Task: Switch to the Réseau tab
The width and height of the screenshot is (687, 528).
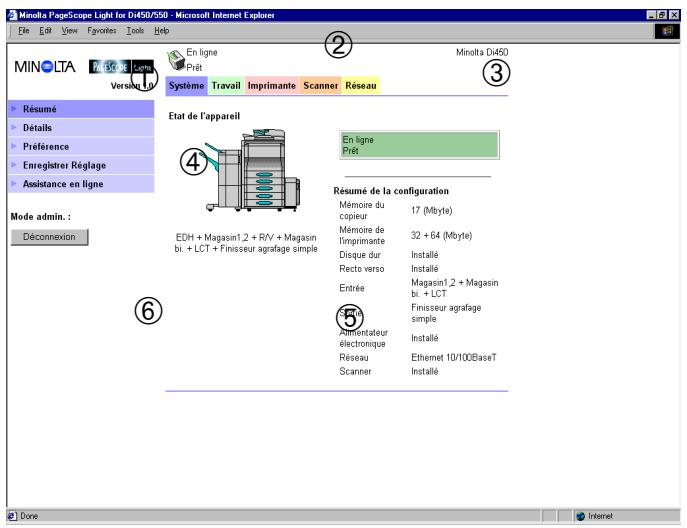Action: click(361, 85)
